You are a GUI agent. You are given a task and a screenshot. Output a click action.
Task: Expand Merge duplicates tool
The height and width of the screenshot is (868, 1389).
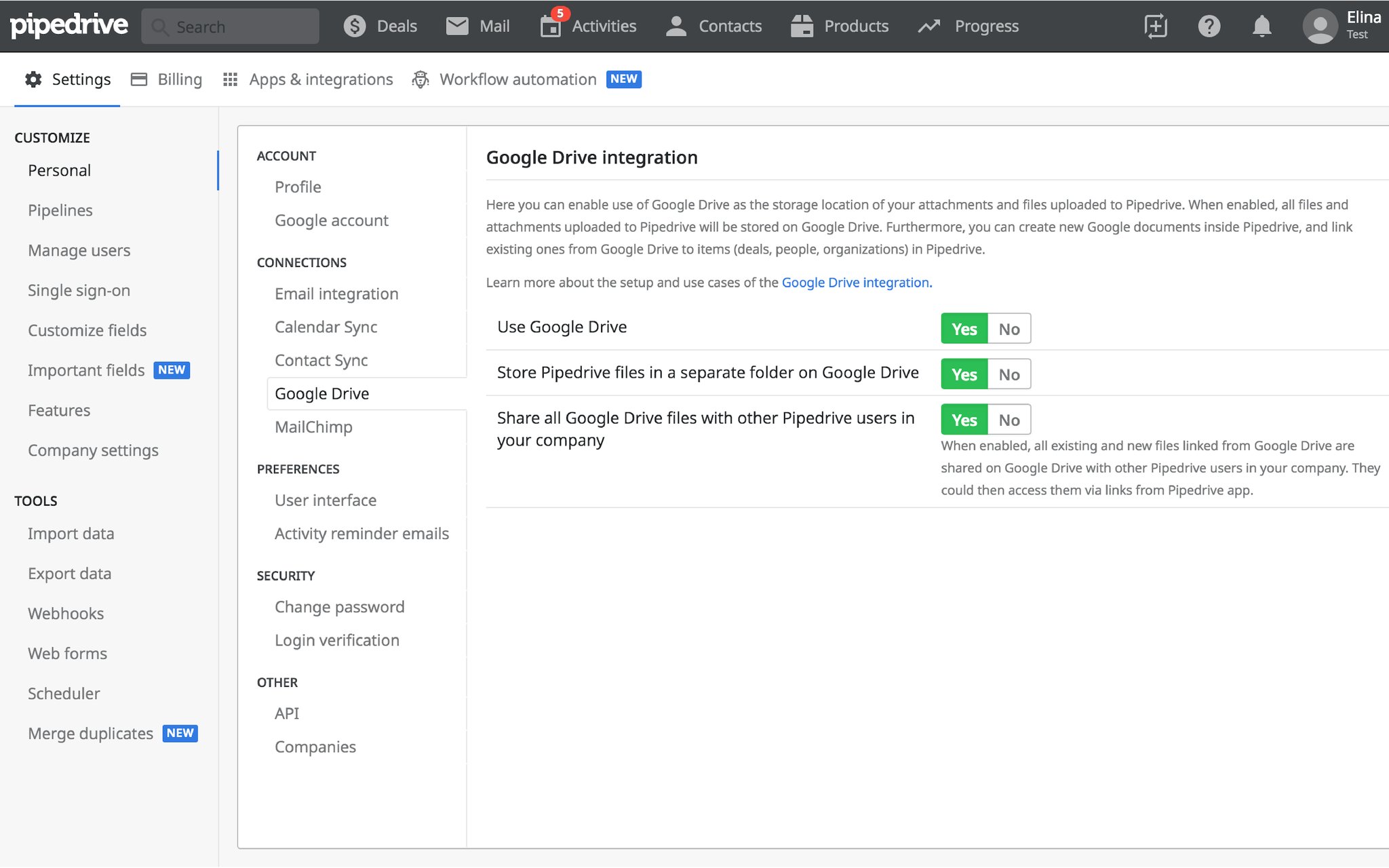[90, 733]
